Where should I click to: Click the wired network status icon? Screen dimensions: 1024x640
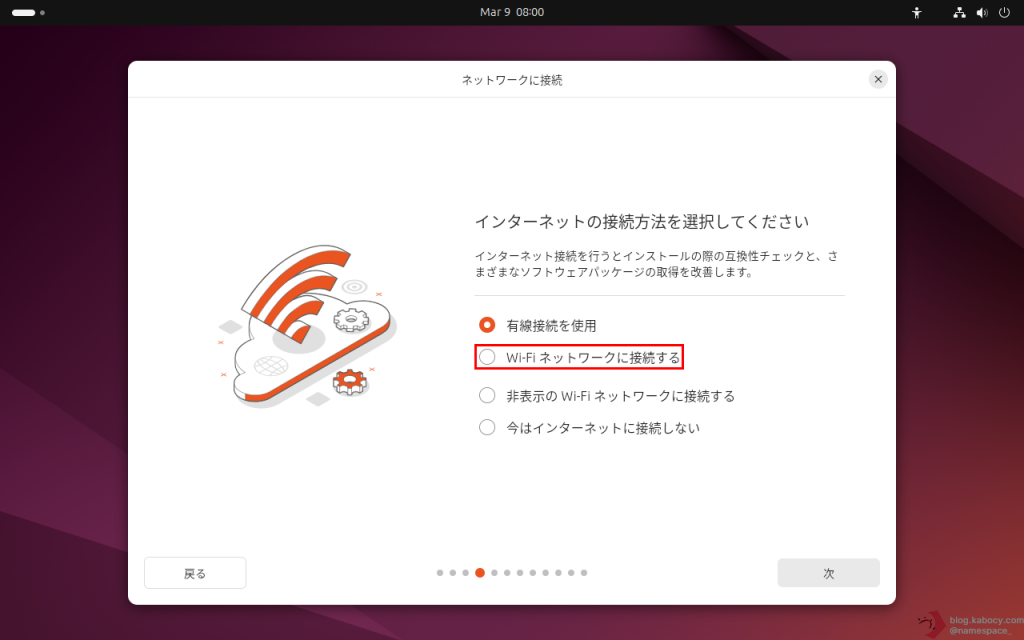click(x=959, y=13)
